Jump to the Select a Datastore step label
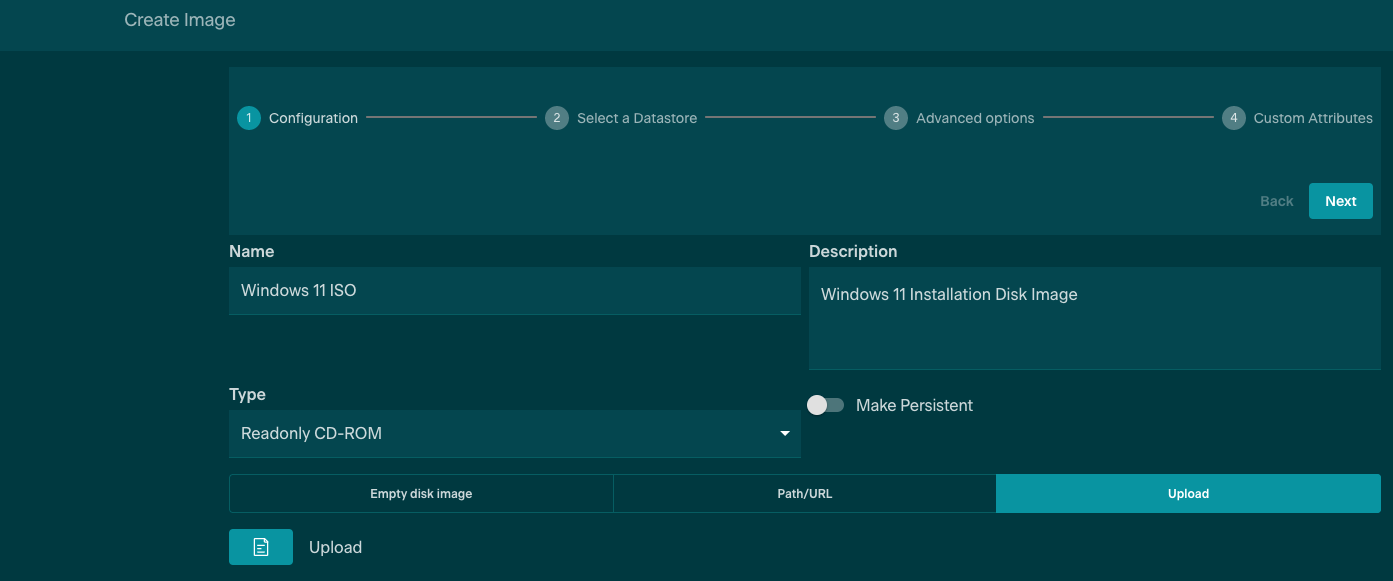The height and width of the screenshot is (581, 1393). pos(636,118)
